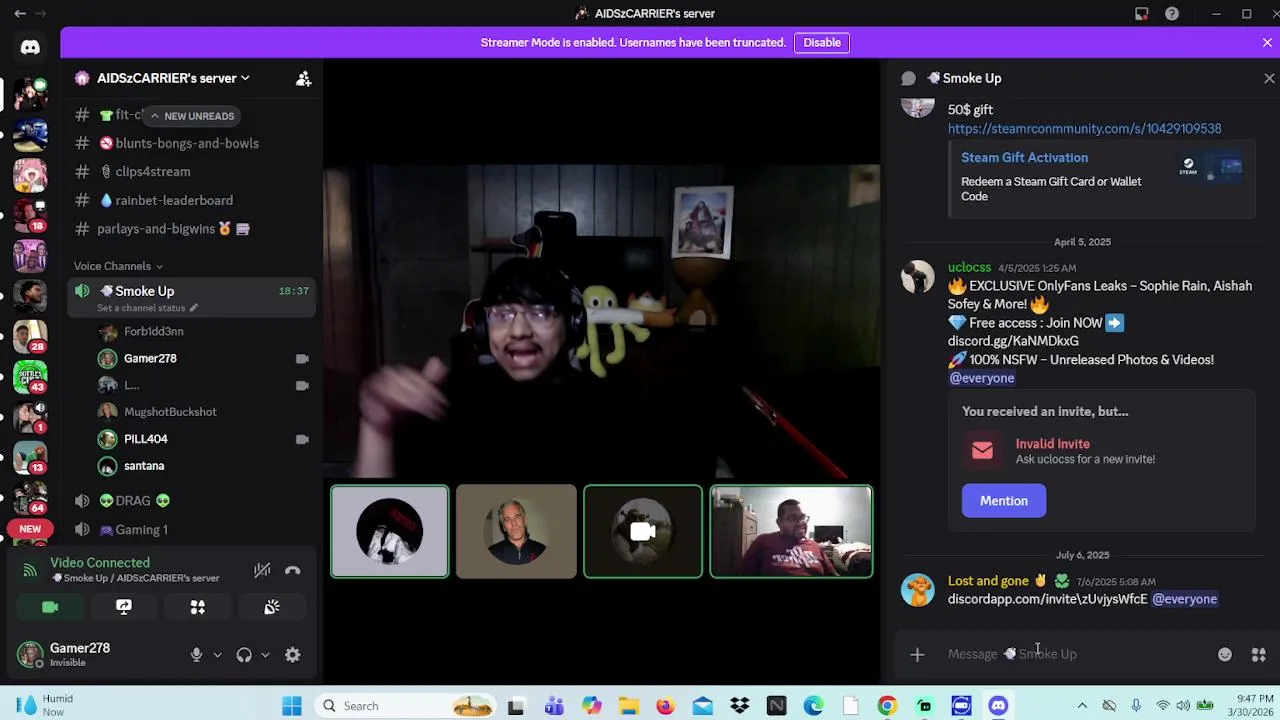Join the DRAG voice channel

coord(135,501)
